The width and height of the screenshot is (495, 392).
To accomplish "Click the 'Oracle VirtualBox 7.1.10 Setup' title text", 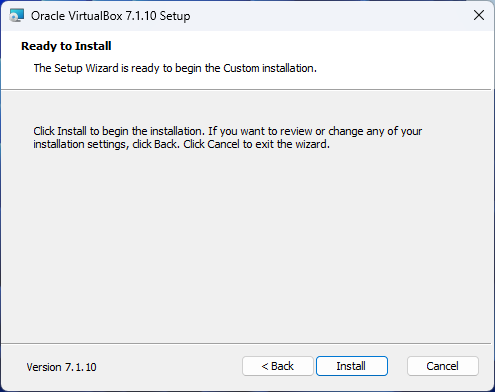I will coord(110,16).
